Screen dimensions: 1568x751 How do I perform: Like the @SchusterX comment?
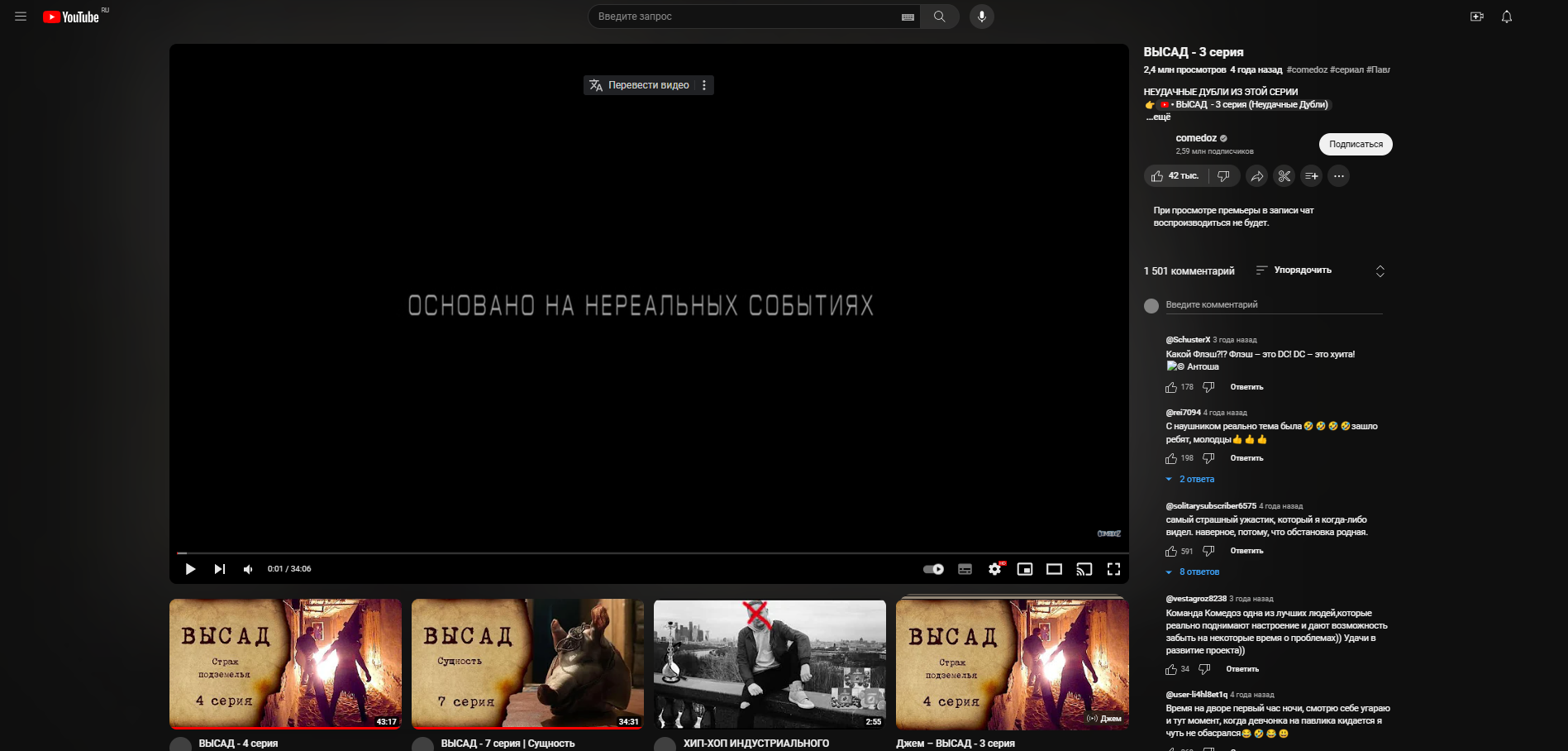click(x=1171, y=387)
